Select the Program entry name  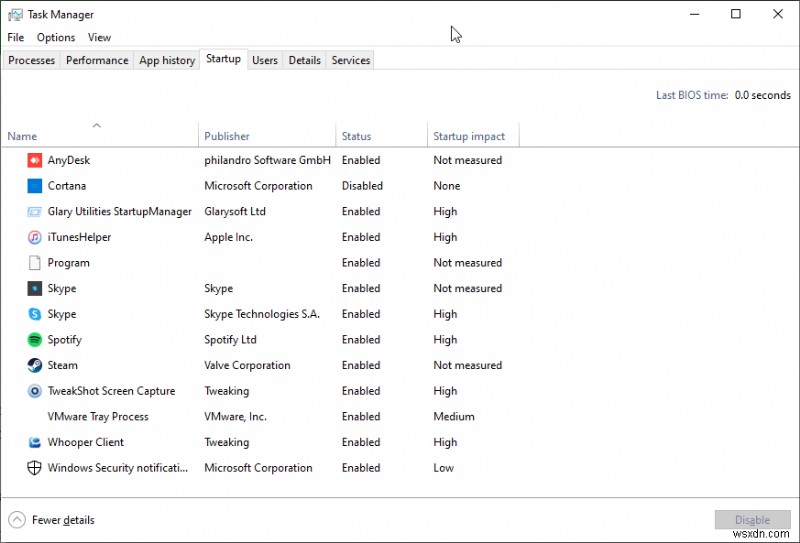tap(68, 263)
